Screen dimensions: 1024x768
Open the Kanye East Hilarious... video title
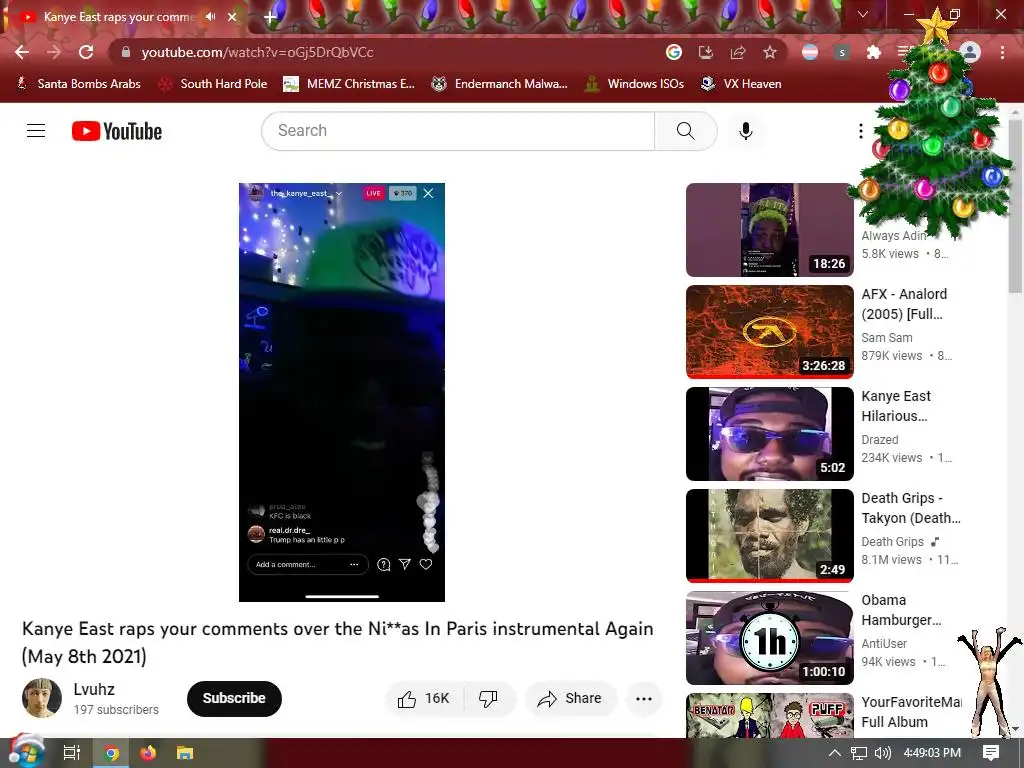click(x=896, y=406)
